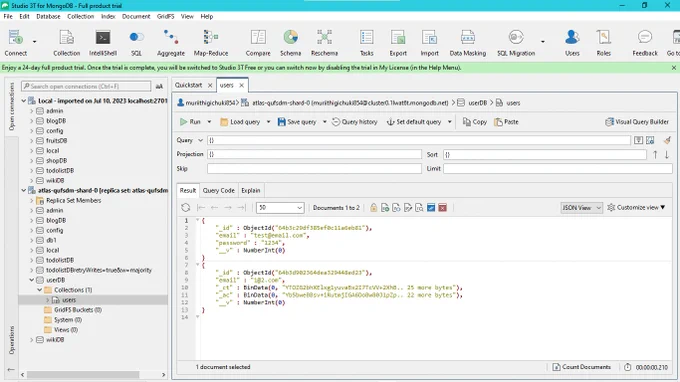Toggle case-sensitive search aA button
The width and height of the screenshot is (680, 382).
[x=159, y=86]
